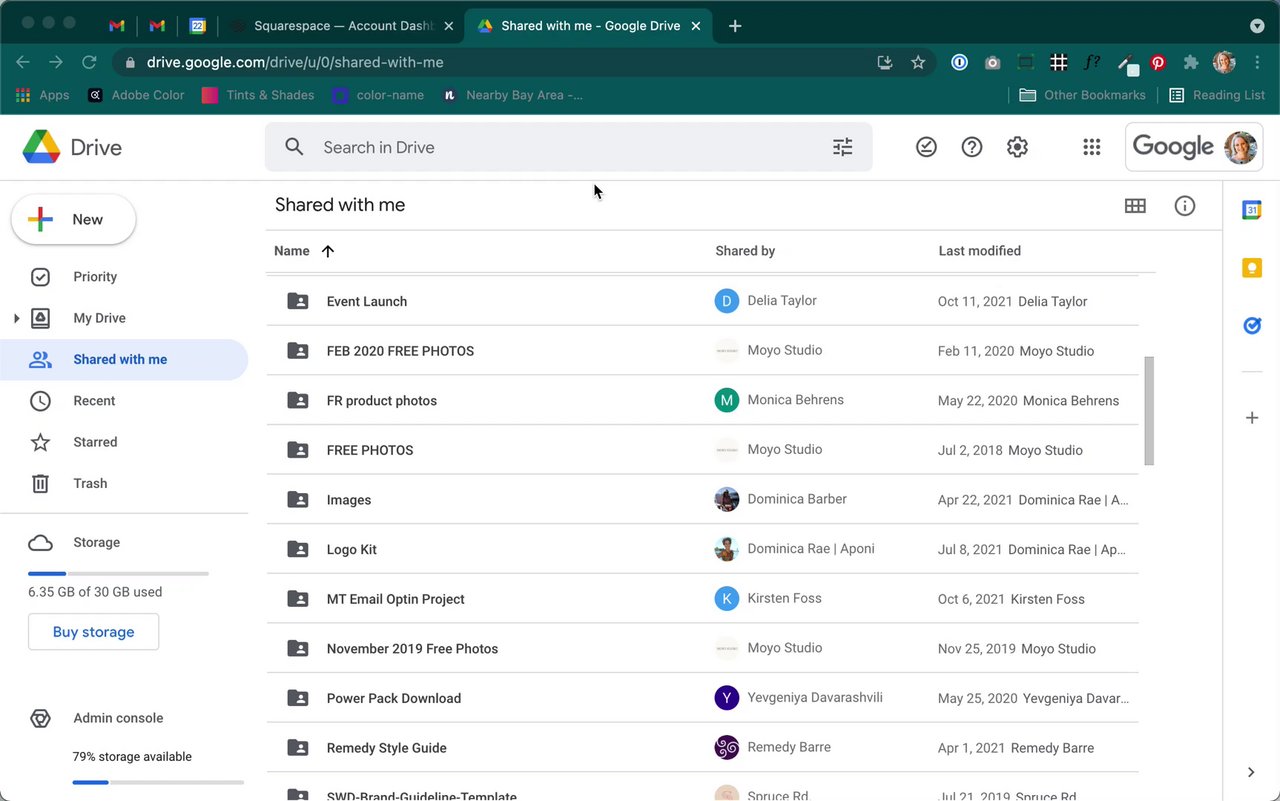Open the Extensions puzzle piece menu
1280x801 pixels.
click(1191, 62)
